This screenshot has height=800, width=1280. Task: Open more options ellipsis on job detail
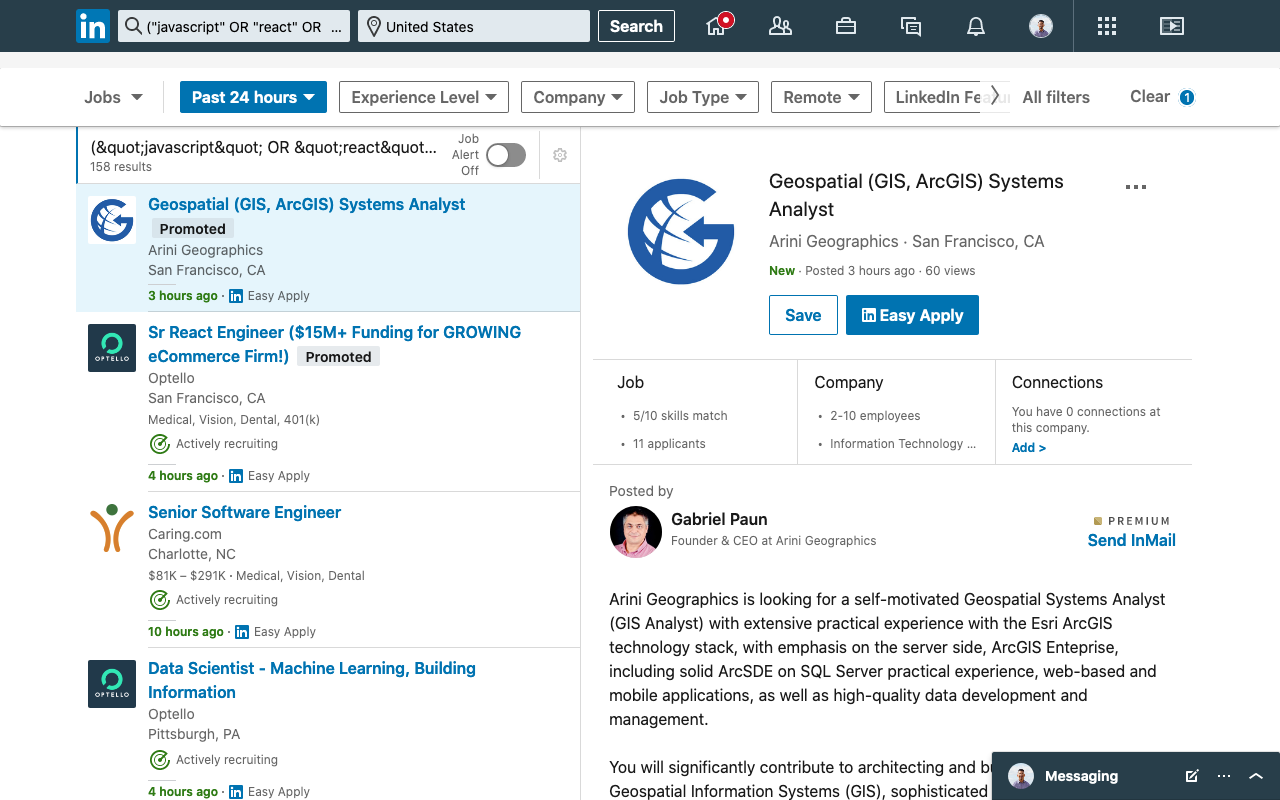(x=1135, y=187)
